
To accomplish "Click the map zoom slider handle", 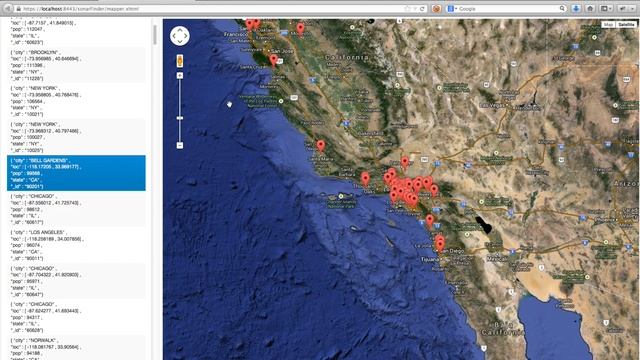I will [x=180, y=118].
